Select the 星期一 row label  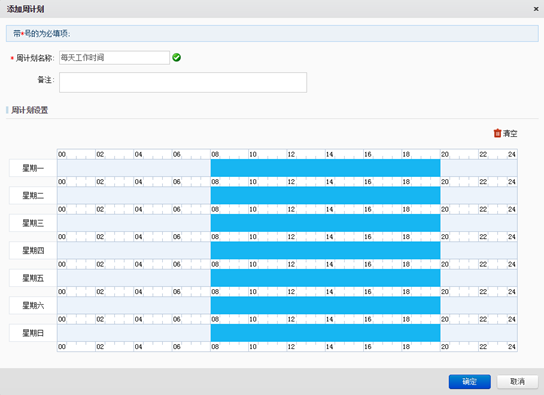click(33, 168)
